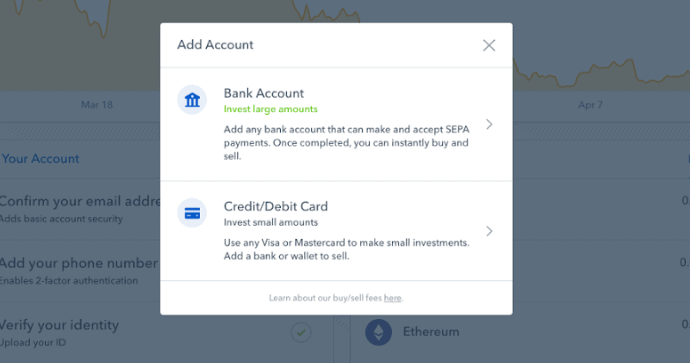Close the Add Account dialog
This screenshot has width=690, height=363.
click(x=489, y=45)
